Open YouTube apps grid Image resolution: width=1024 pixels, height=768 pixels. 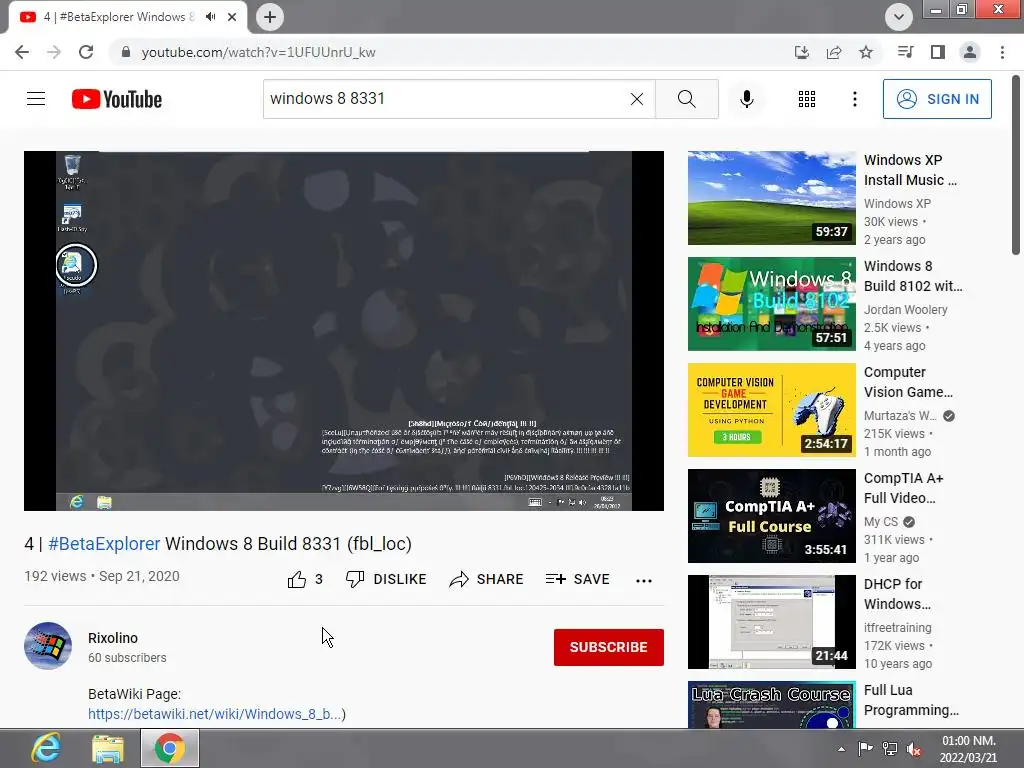(807, 99)
